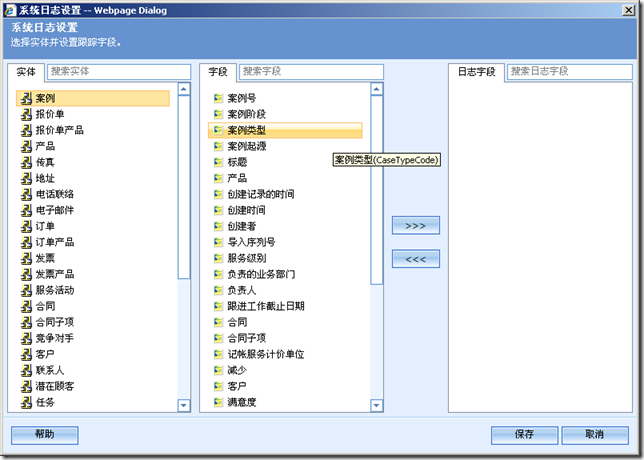This screenshot has width=644, height=460.
Task: Close the 系统日志设置 dialog
Action: [628, 10]
